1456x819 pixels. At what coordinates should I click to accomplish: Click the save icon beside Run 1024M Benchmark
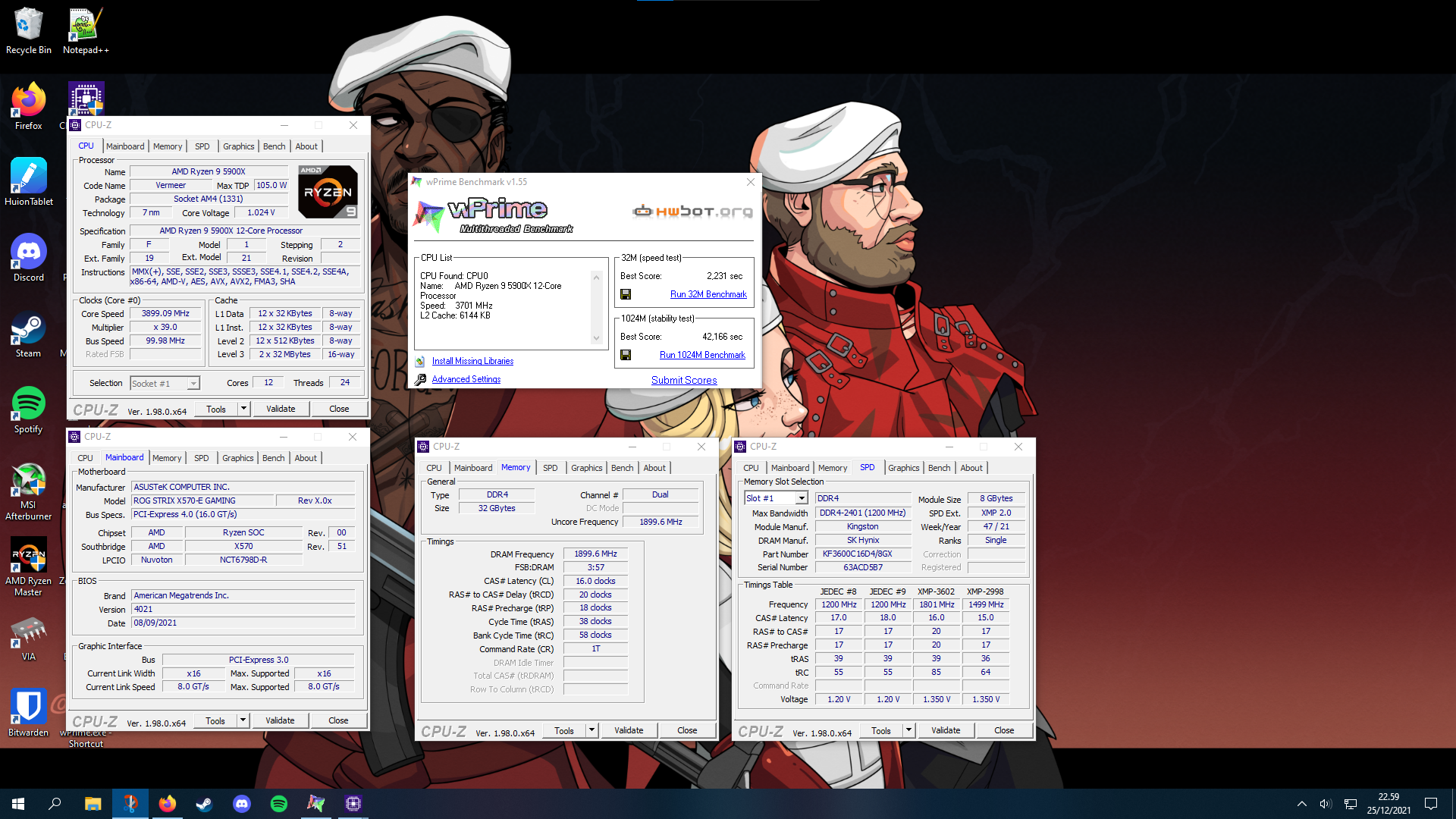[x=626, y=355]
